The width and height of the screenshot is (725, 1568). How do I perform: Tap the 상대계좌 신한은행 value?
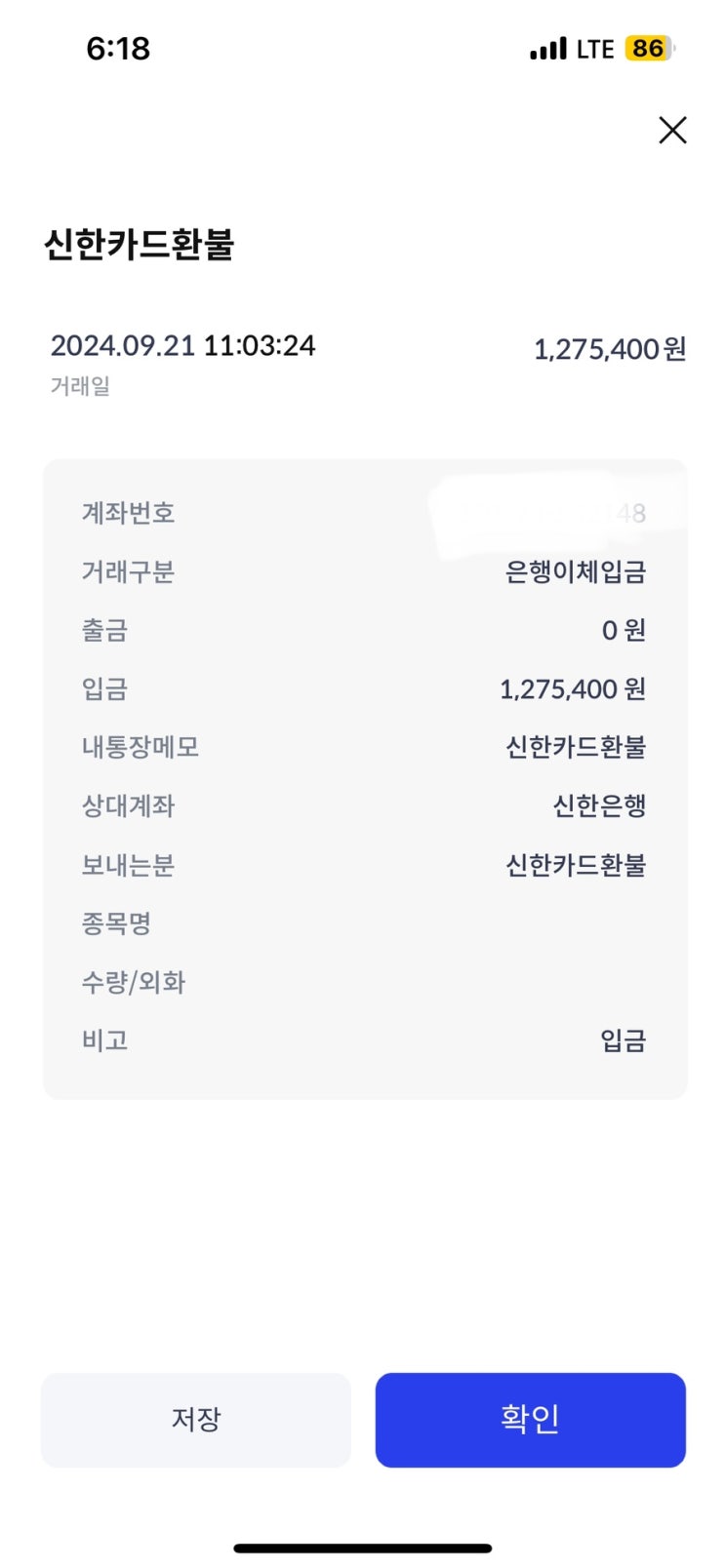pos(599,805)
